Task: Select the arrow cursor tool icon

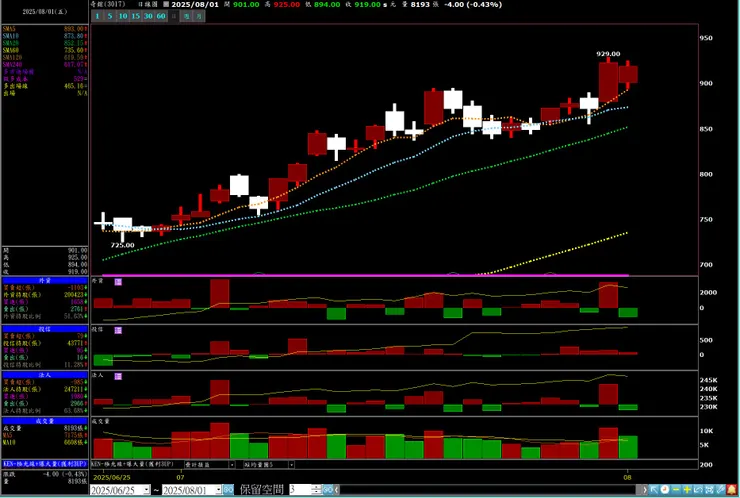Action: [x=654, y=490]
